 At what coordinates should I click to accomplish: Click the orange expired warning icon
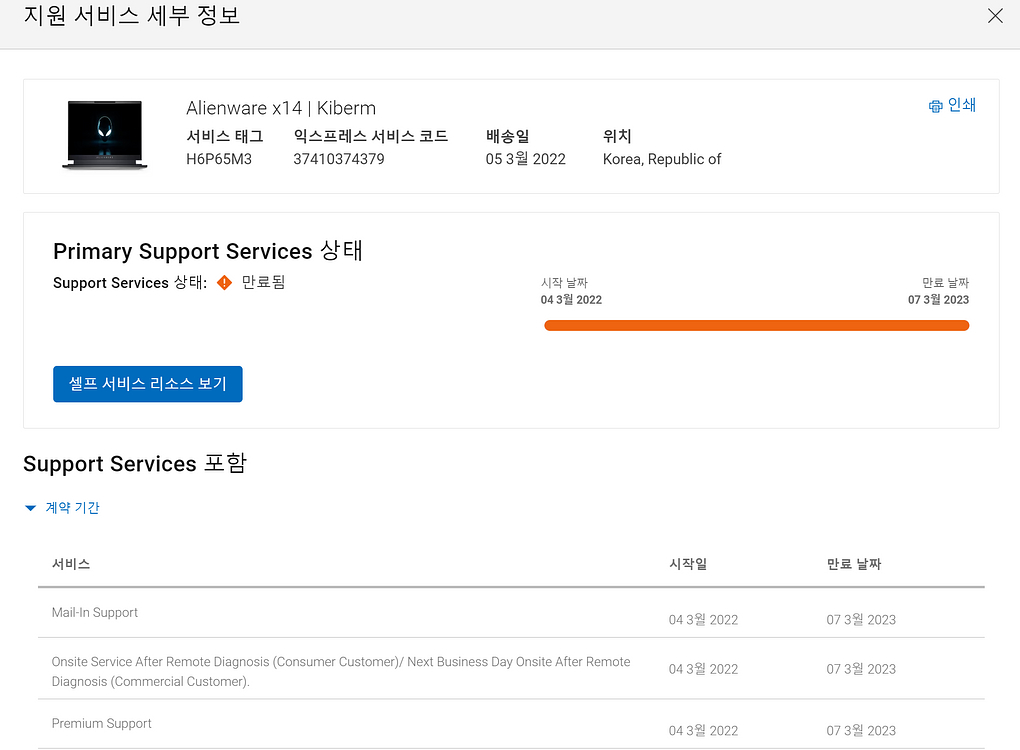point(224,283)
